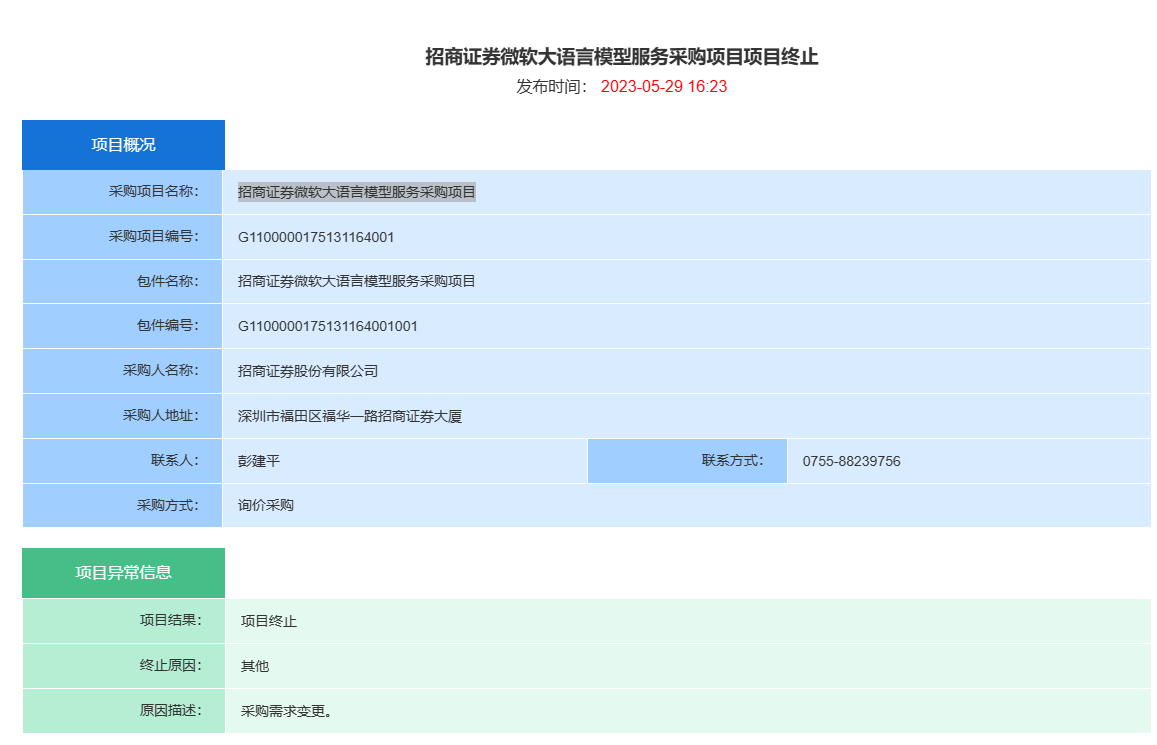The height and width of the screenshot is (745, 1157).
Task: Click the red publish date 2023-05-29 16:23
Action: coord(663,87)
